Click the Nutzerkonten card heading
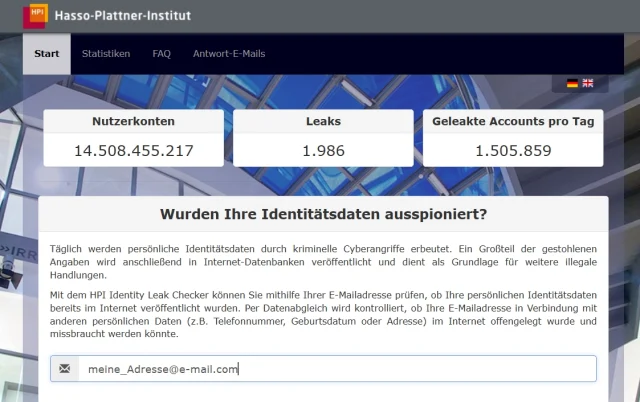The width and height of the screenshot is (640, 402). [x=133, y=121]
